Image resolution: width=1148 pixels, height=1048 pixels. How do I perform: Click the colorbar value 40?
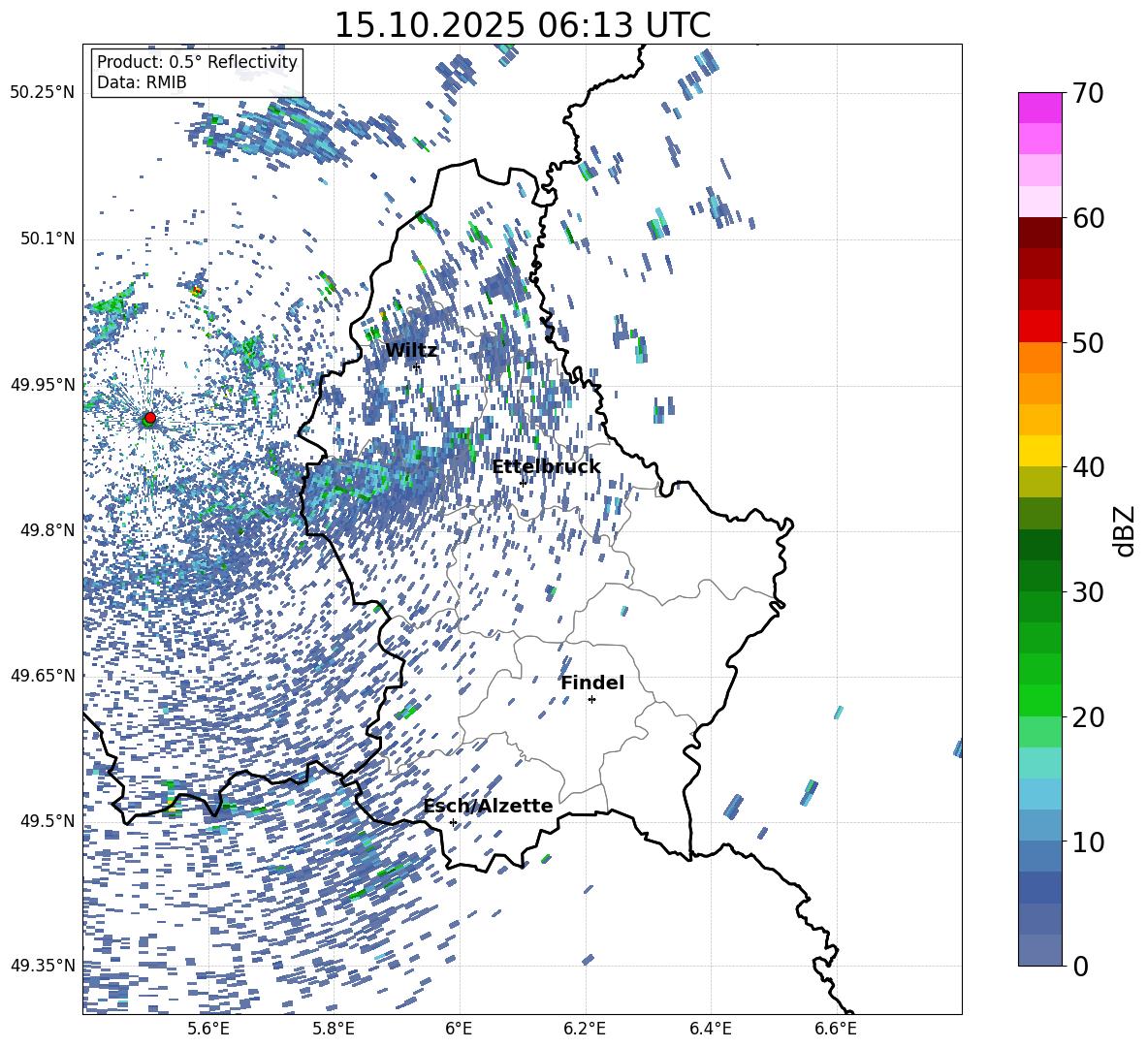point(1088,467)
